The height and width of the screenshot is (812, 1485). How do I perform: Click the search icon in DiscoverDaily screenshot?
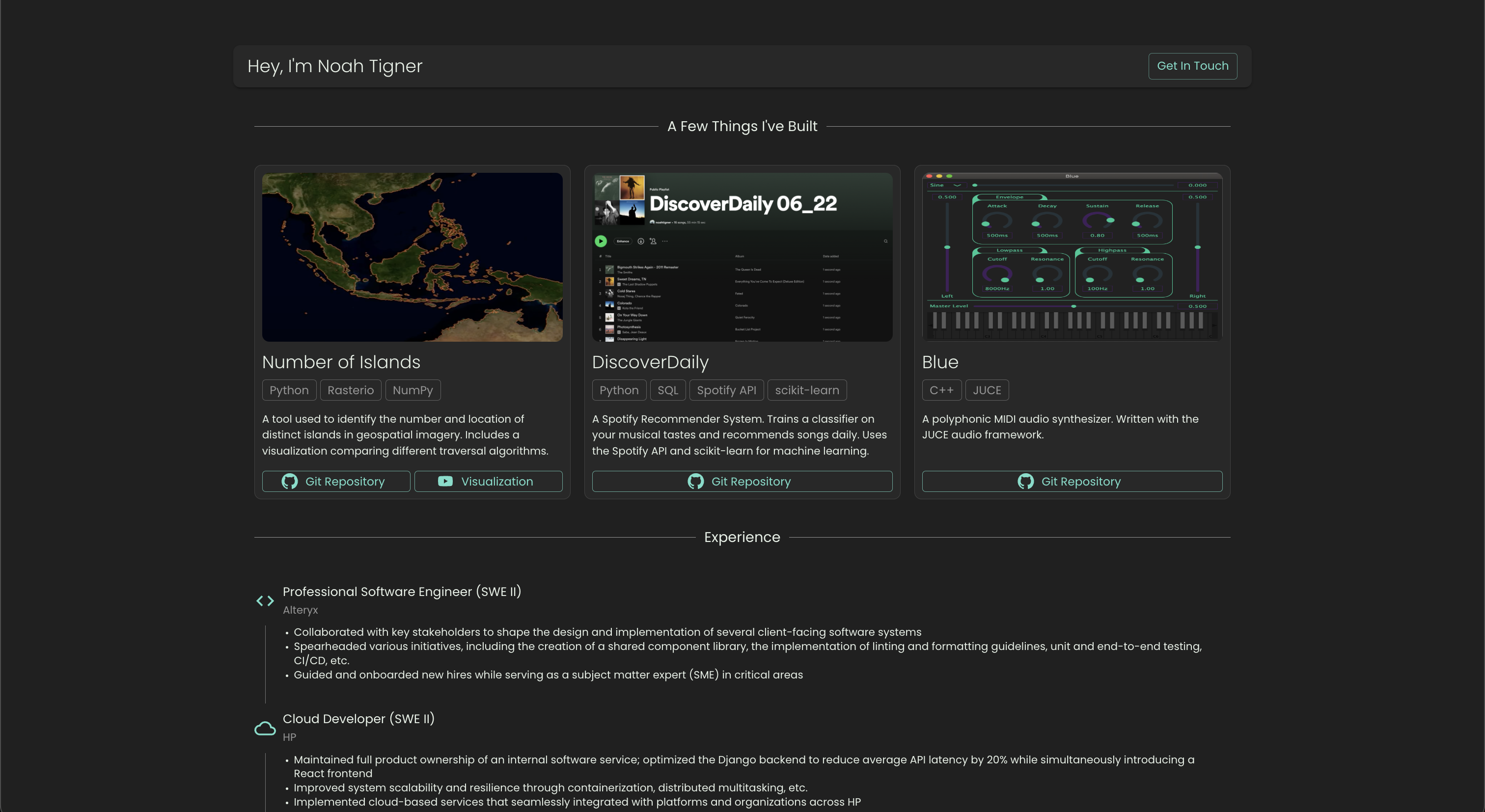tap(885, 241)
